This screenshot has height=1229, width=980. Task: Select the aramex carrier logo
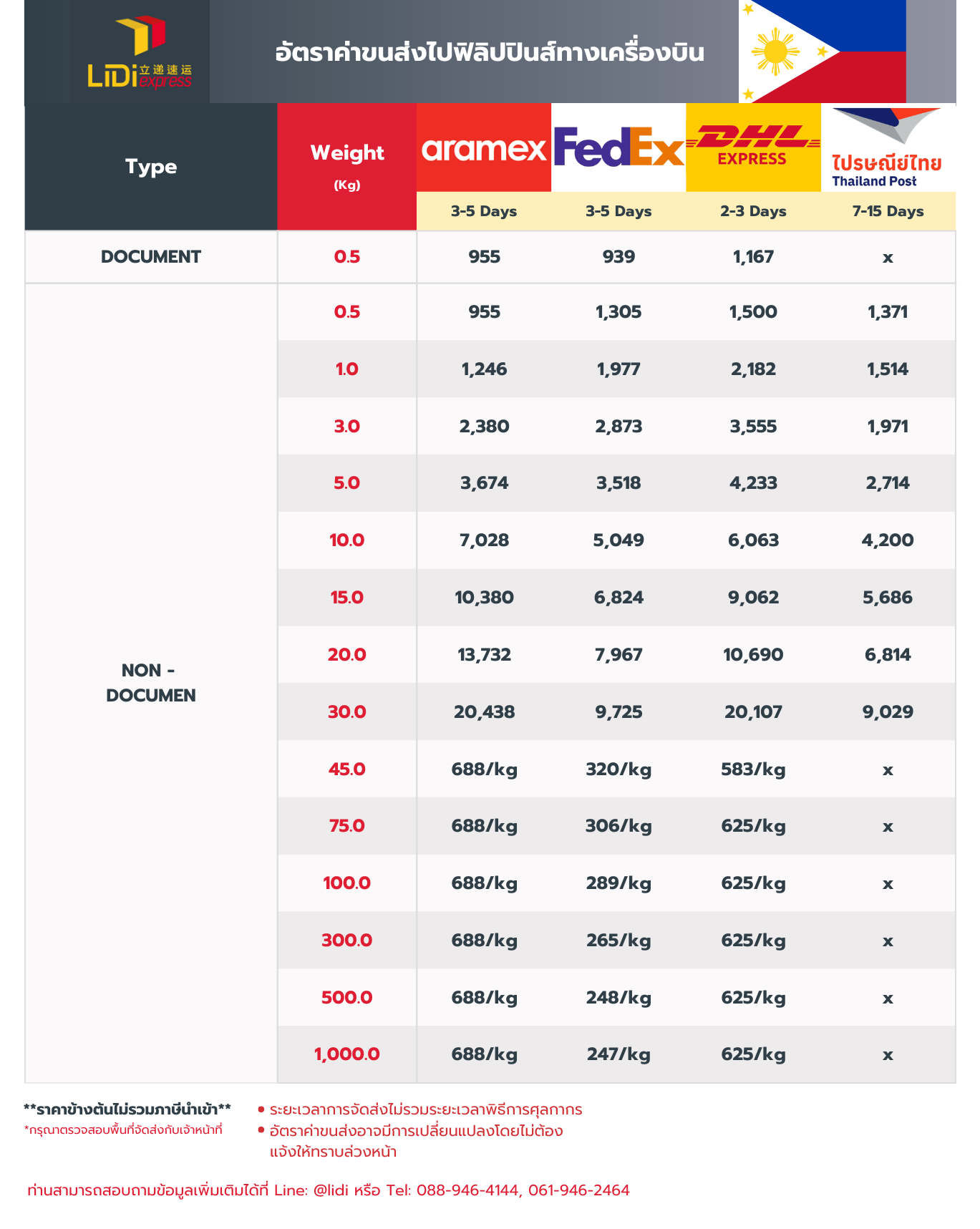click(484, 148)
